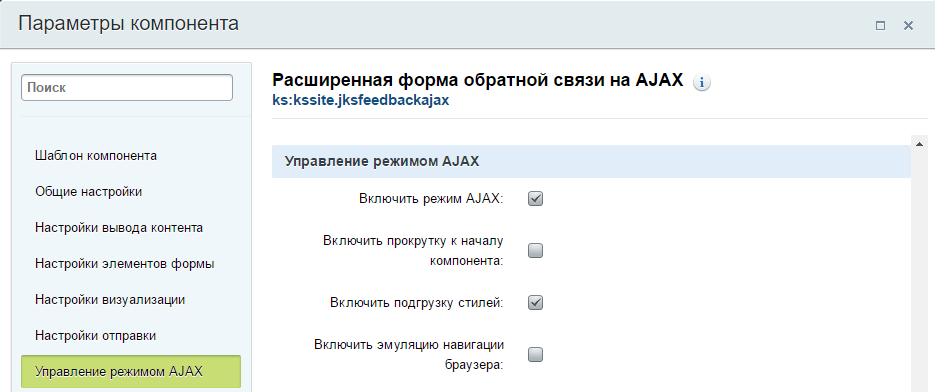The width and height of the screenshot is (935, 392).
Task: Enable прокрутку к началу компонента checkbox
Action: click(x=535, y=251)
